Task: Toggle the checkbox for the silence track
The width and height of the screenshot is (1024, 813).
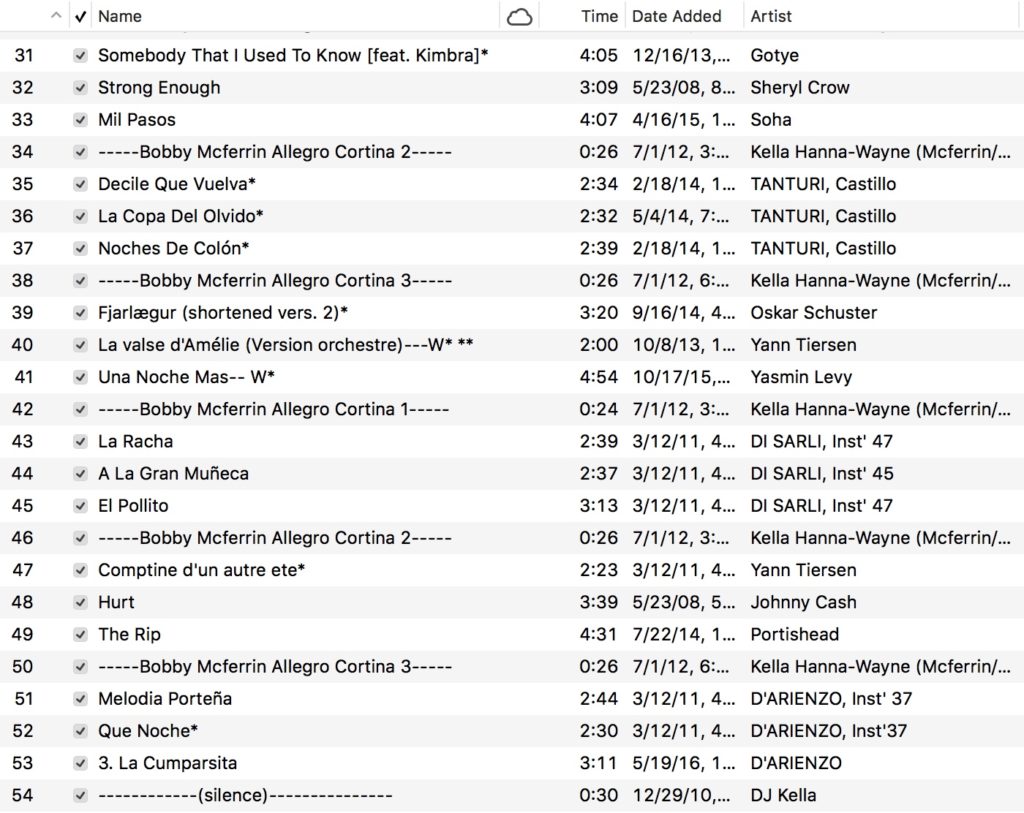Action: click(81, 795)
